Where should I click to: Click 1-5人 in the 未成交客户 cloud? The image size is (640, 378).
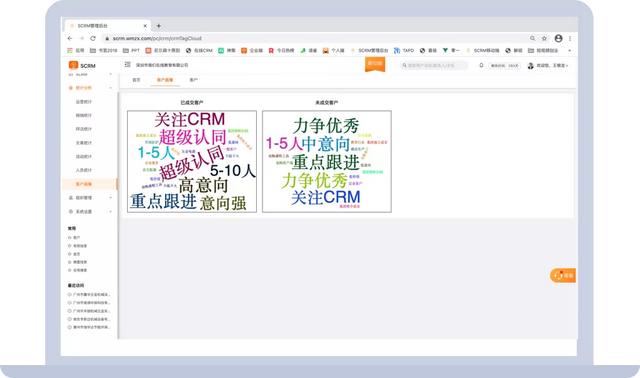coord(284,144)
